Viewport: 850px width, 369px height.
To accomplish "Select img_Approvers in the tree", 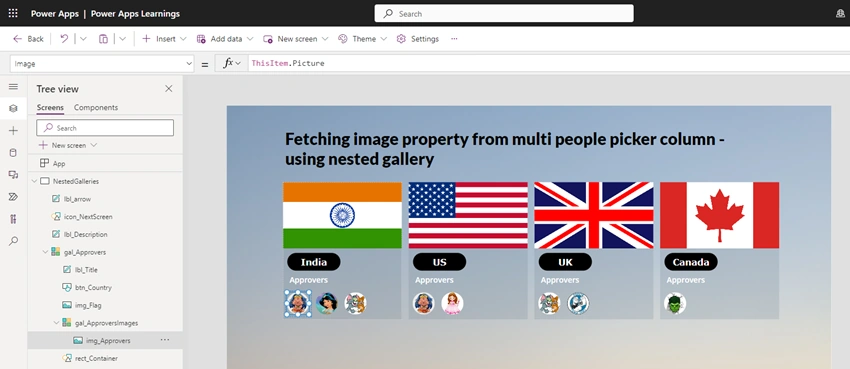I will point(108,340).
